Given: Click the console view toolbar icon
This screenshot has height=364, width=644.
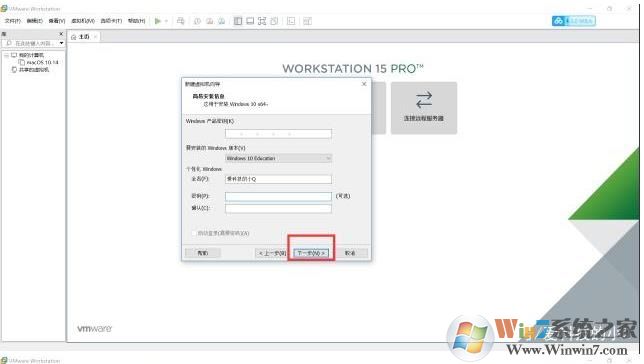Looking at the screenshot, I should click(x=291, y=21).
